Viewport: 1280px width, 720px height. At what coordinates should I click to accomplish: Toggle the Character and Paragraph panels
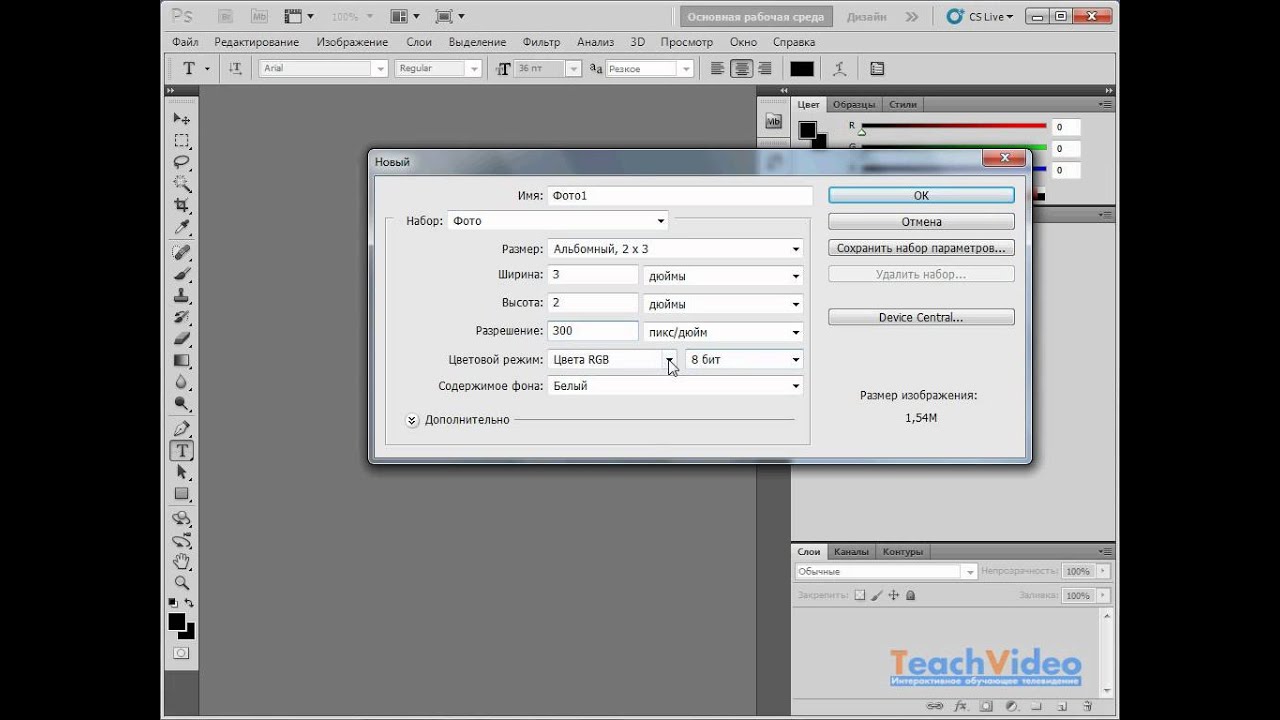877,68
